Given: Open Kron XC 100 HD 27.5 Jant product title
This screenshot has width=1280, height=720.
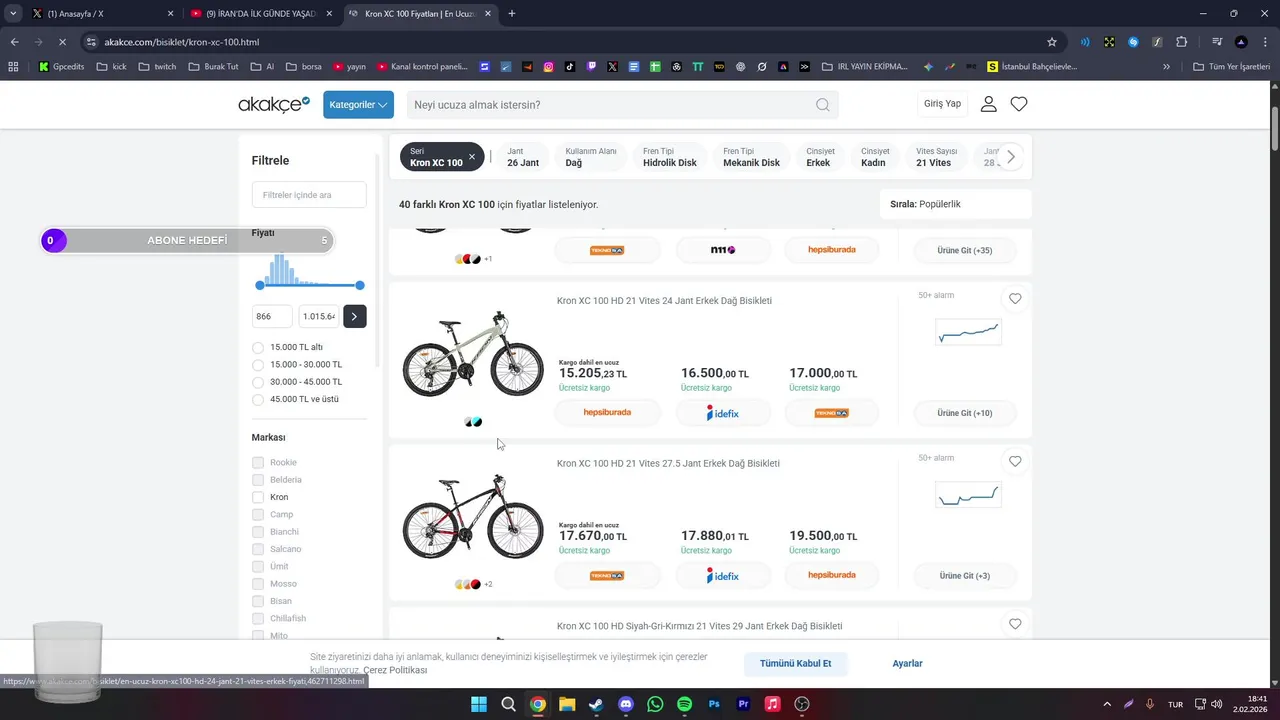Looking at the screenshot, I should pos(668,463).
